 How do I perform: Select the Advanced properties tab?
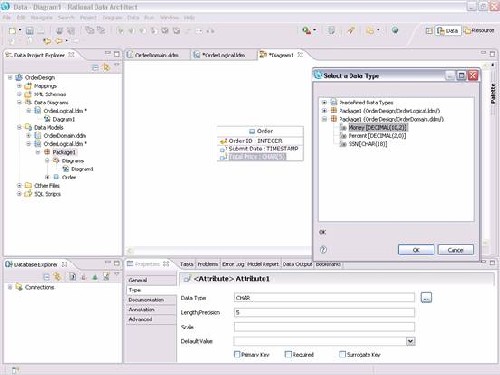(151, 319)
